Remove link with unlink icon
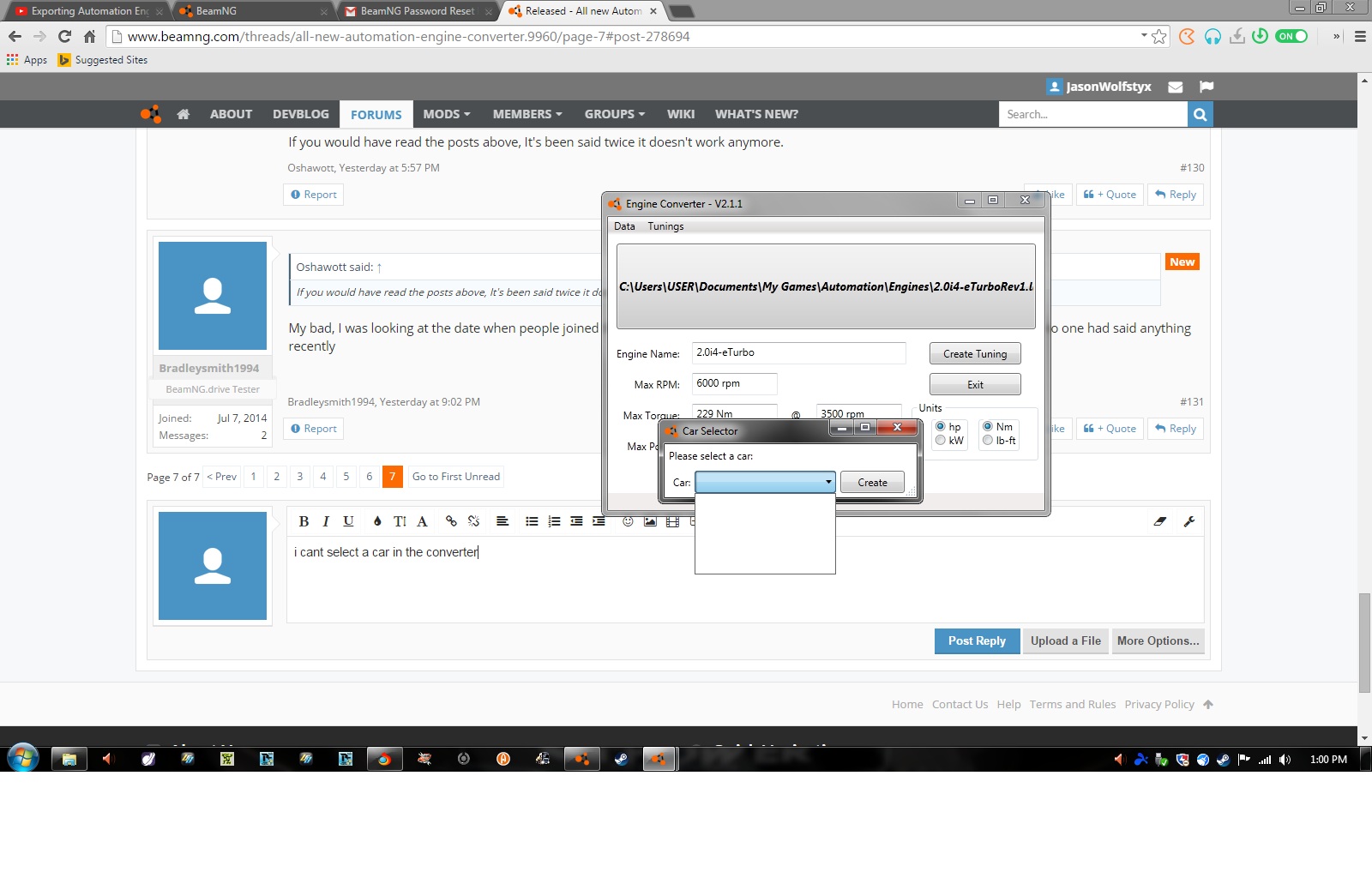1372x878 pixels. pyautogui.click(x=473, y=521)
